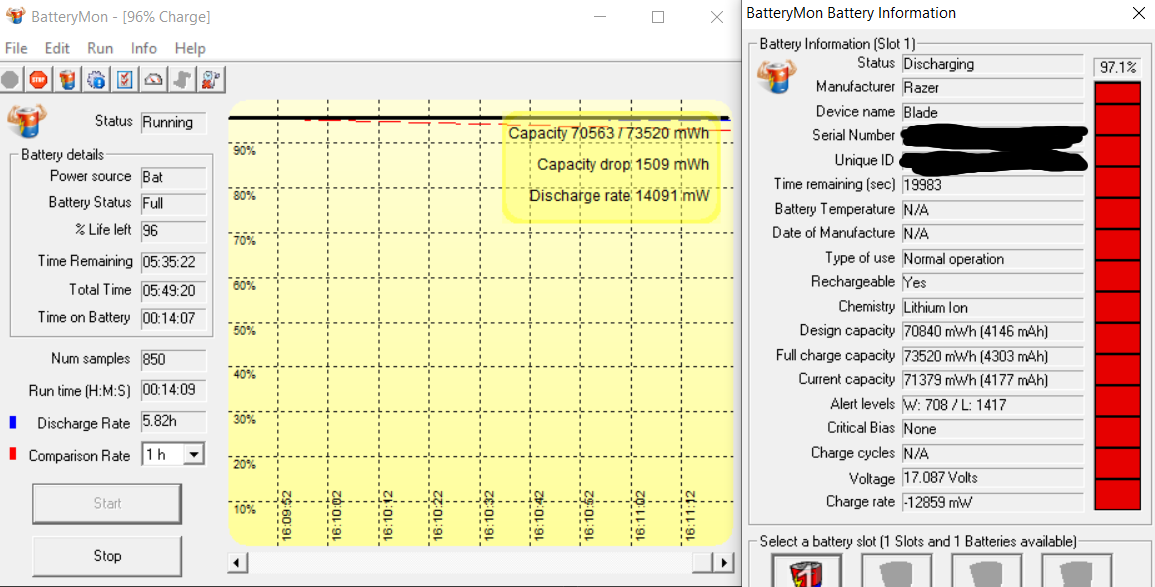Click the disabled Start button

[106, 503]
